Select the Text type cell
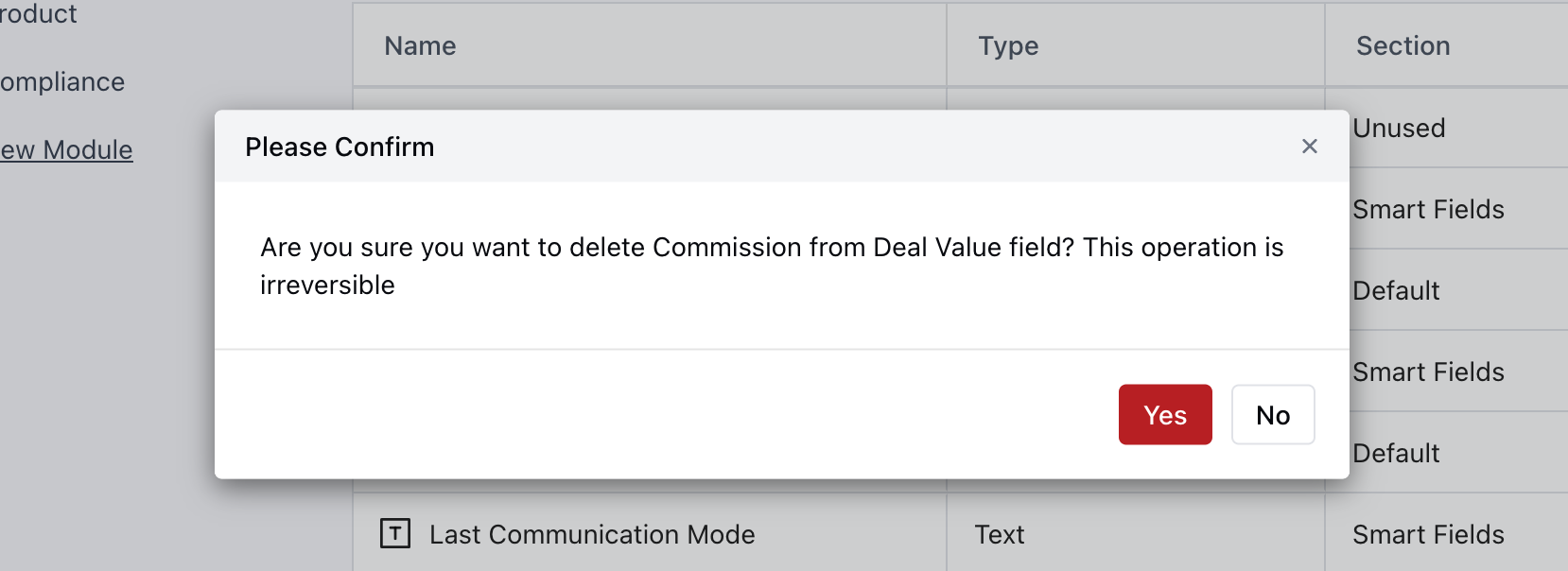1568x571 pixels. [1000, 535]
